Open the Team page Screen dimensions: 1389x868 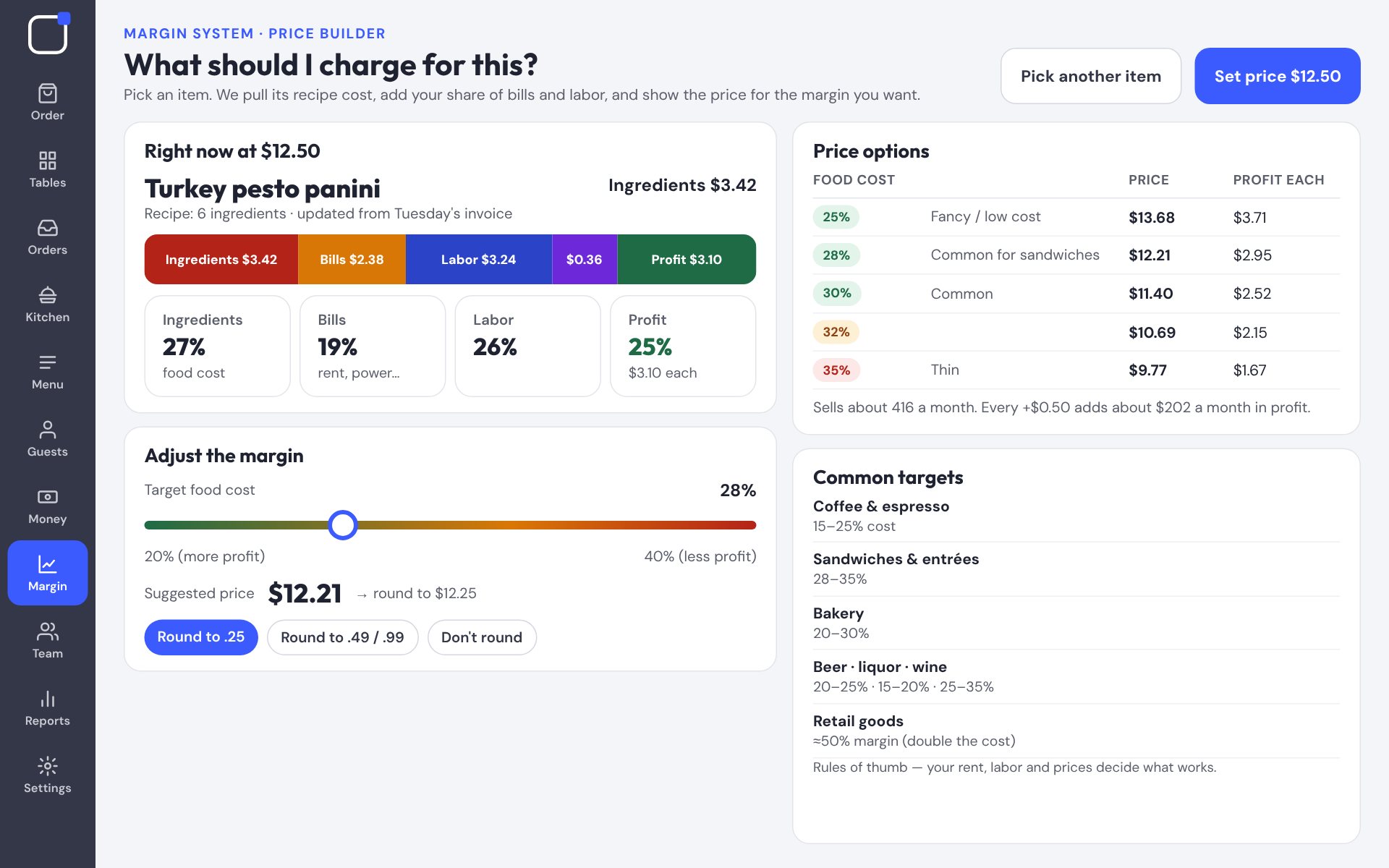pyautogui.click(x=48, y=640)
